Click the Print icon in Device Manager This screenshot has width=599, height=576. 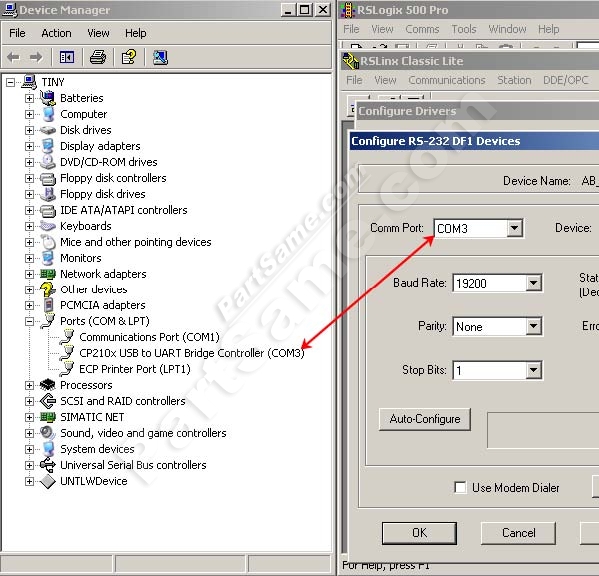[x=98, y=58]
